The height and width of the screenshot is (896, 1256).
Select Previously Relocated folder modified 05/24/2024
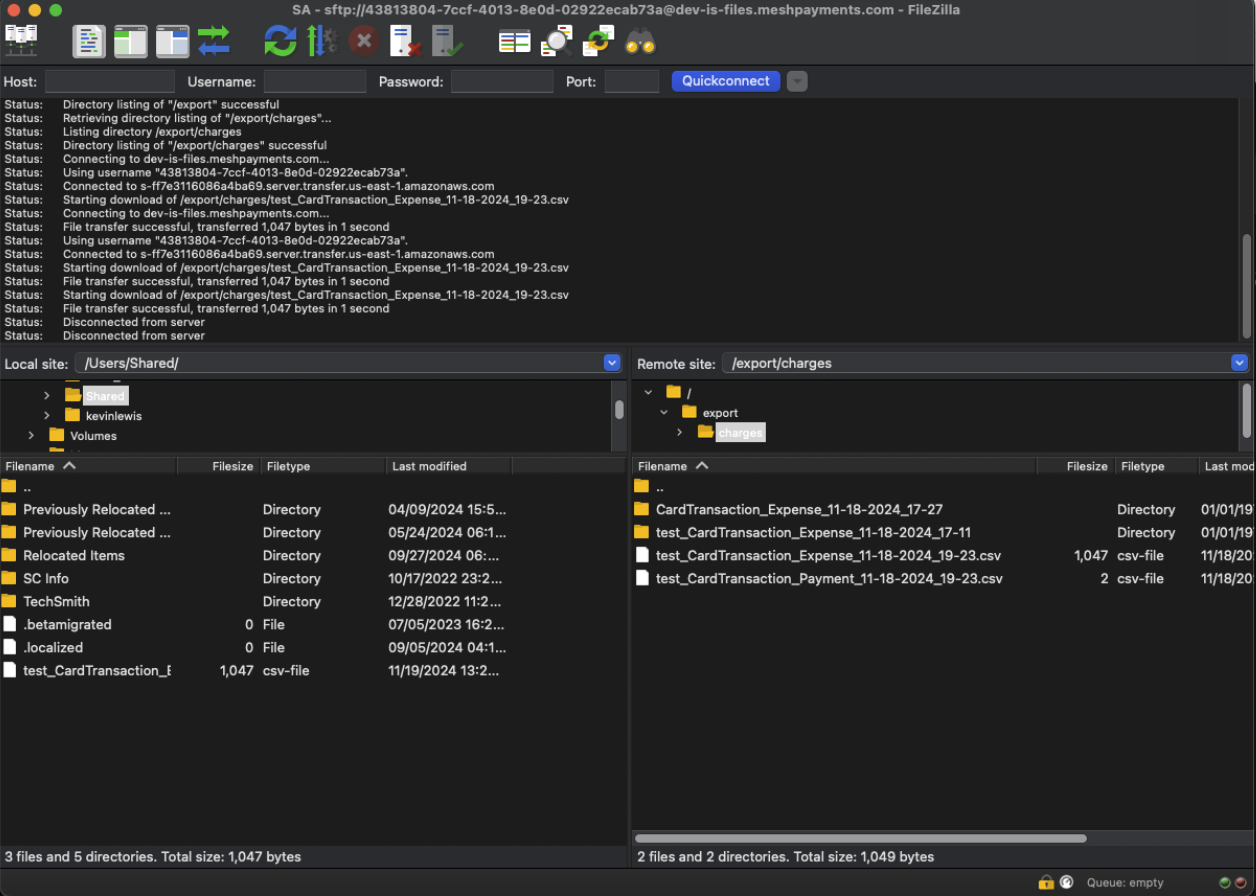[312, 532]
